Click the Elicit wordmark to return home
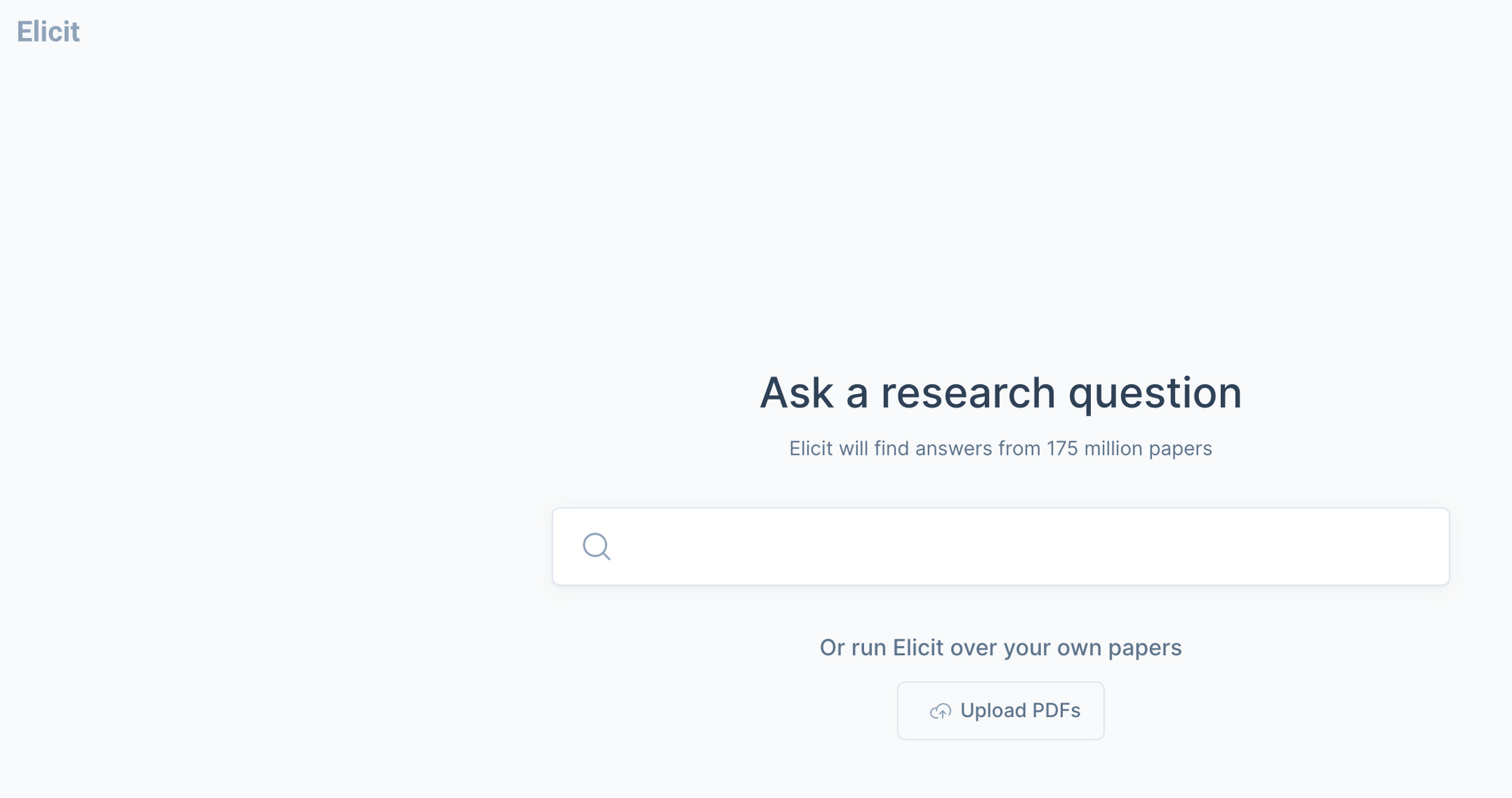Screen dimensions: 1512x798 click(x=48, y=31)
